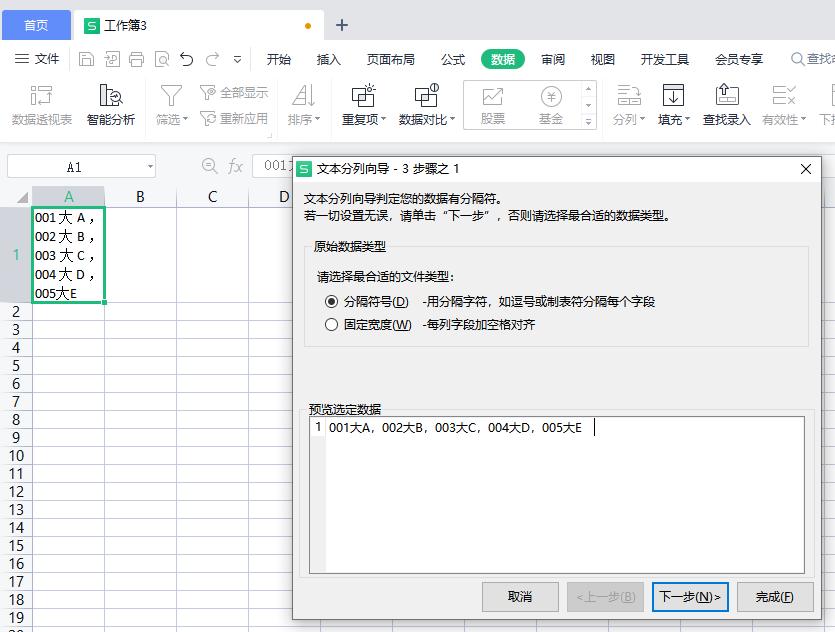Click the 基金 fund data icon
The height and width of the screenshot is (632, 835).
[549, 104]
